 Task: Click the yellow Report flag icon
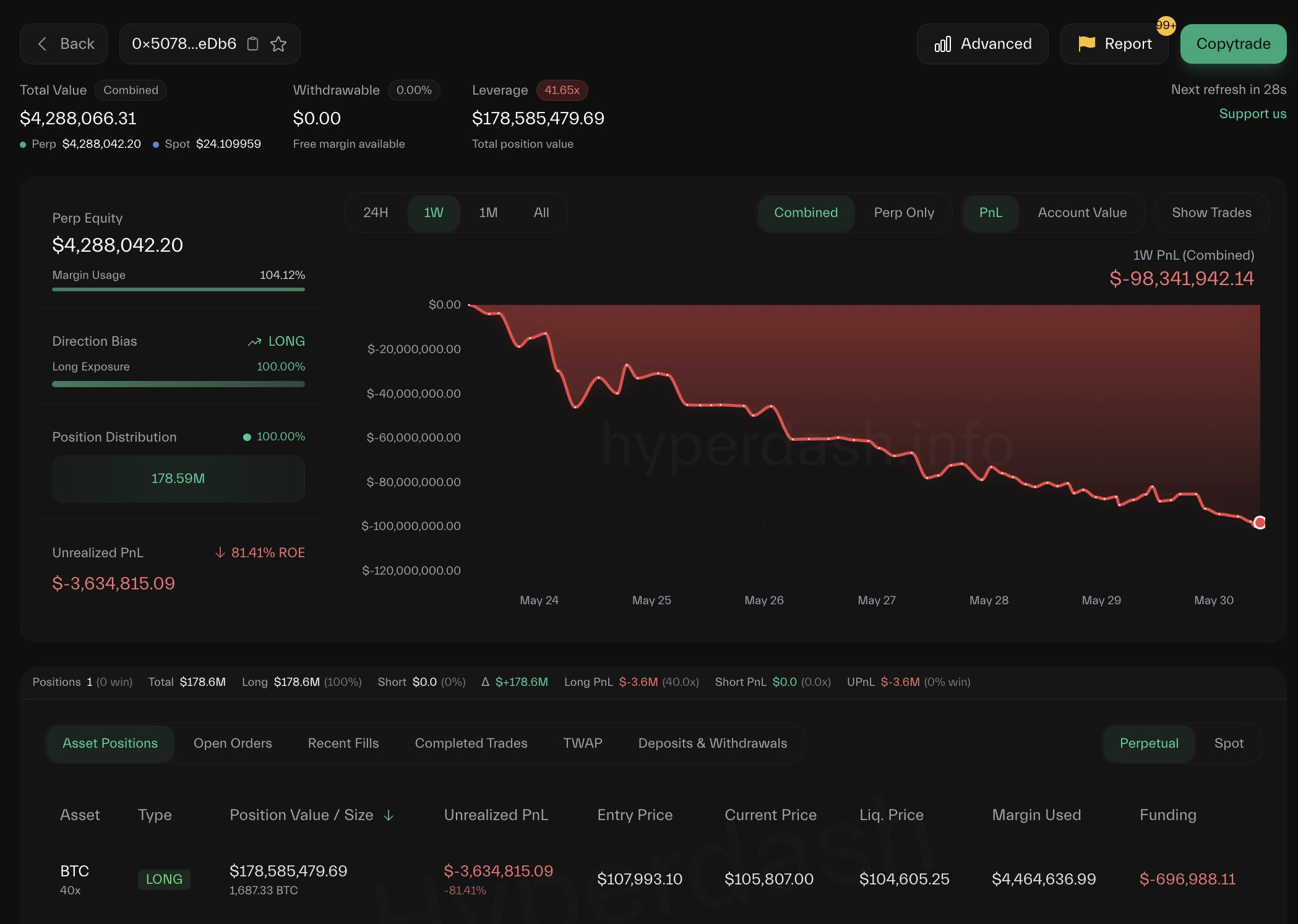pos(1086,43)
